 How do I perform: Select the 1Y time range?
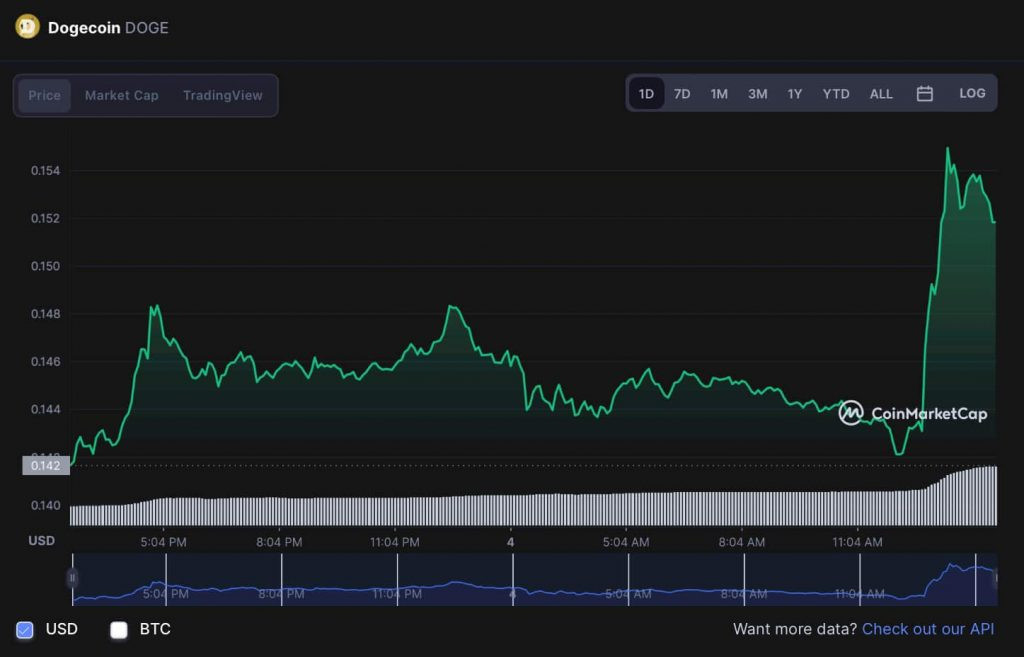pos(794,94)
